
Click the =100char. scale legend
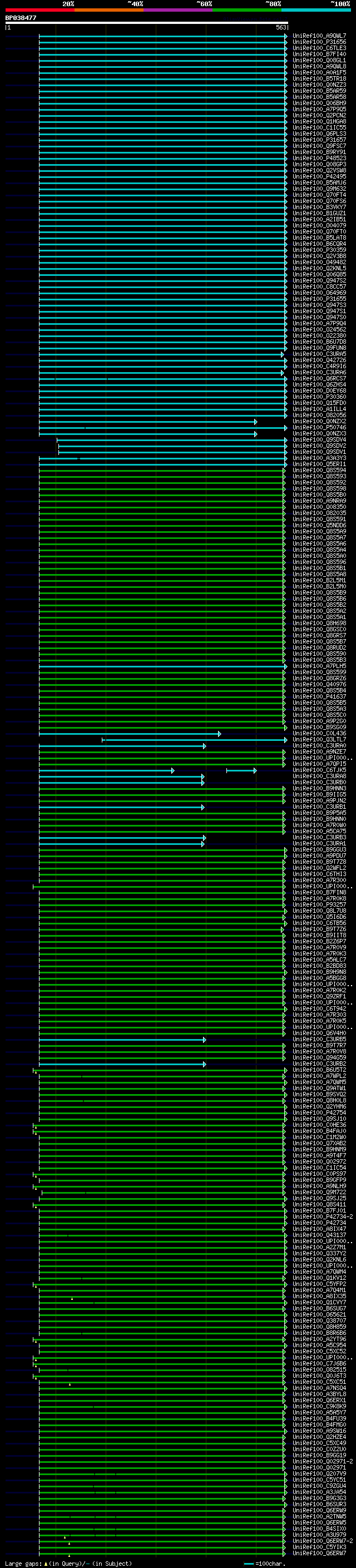coord(264,1564)
